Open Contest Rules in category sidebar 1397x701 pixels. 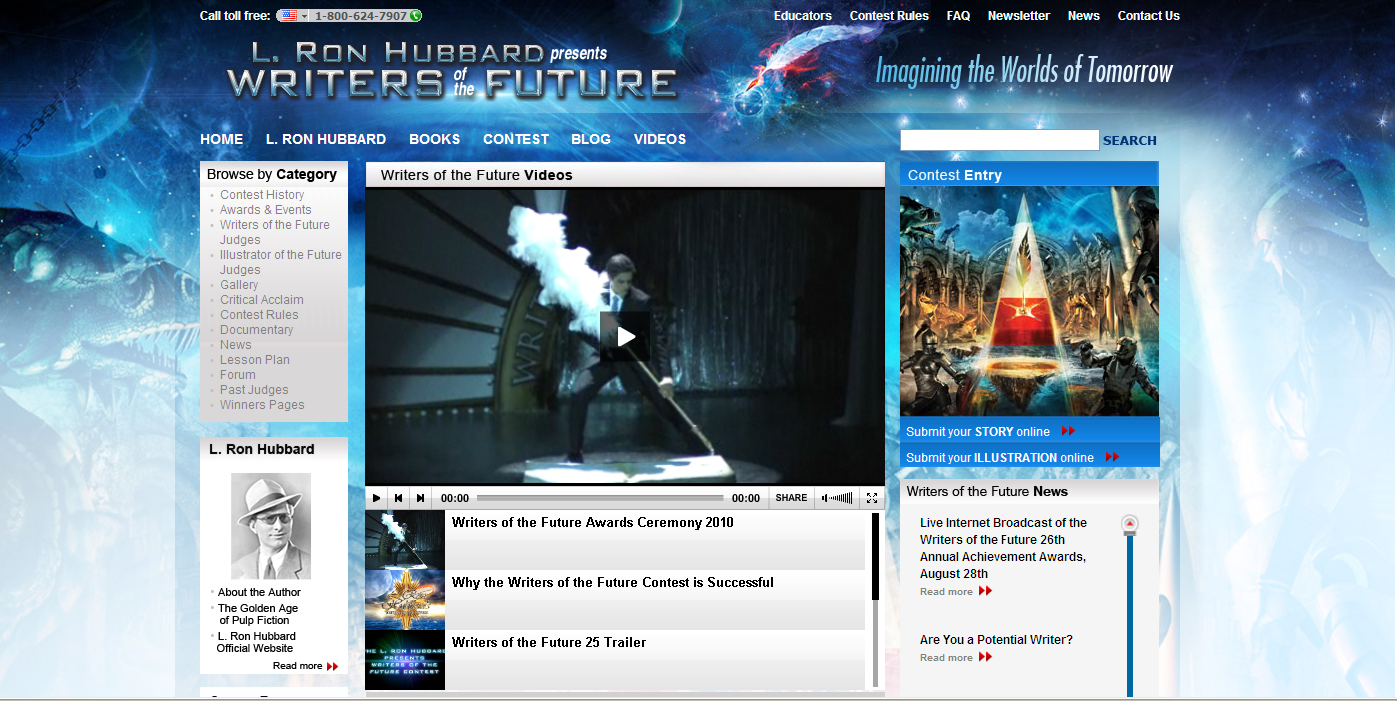[x=259, y=315]
